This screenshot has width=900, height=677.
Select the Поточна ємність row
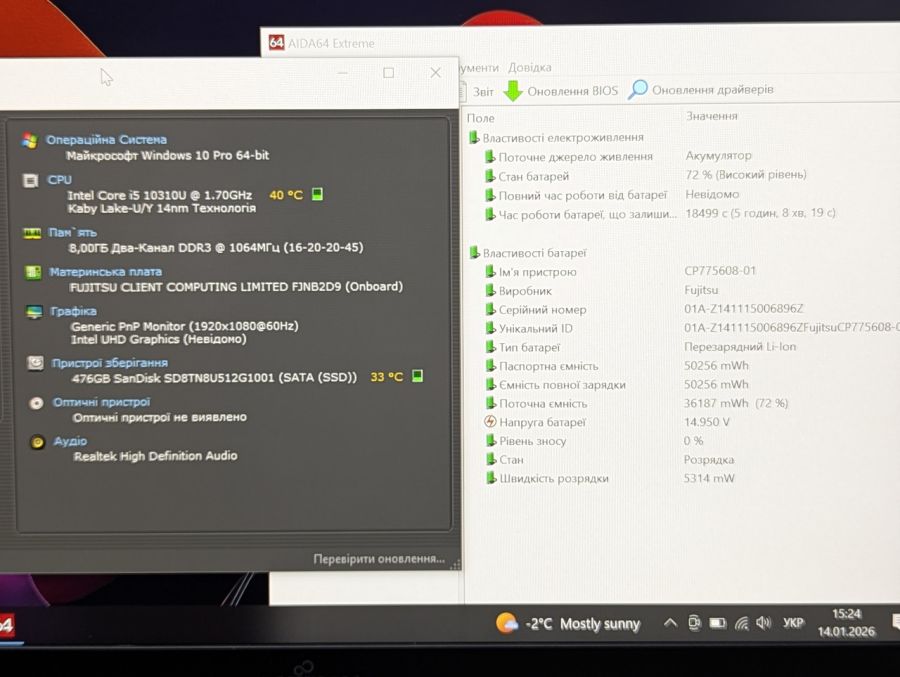(637, 403)
